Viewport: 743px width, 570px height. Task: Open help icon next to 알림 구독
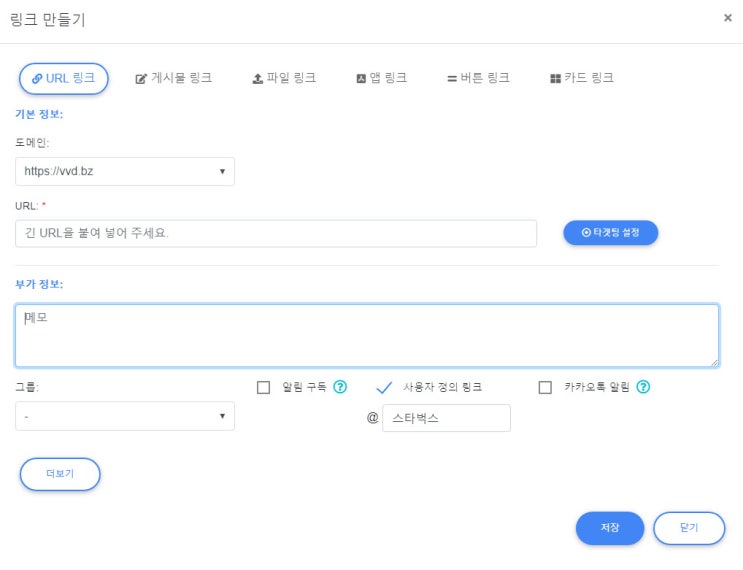coord(340,387)
